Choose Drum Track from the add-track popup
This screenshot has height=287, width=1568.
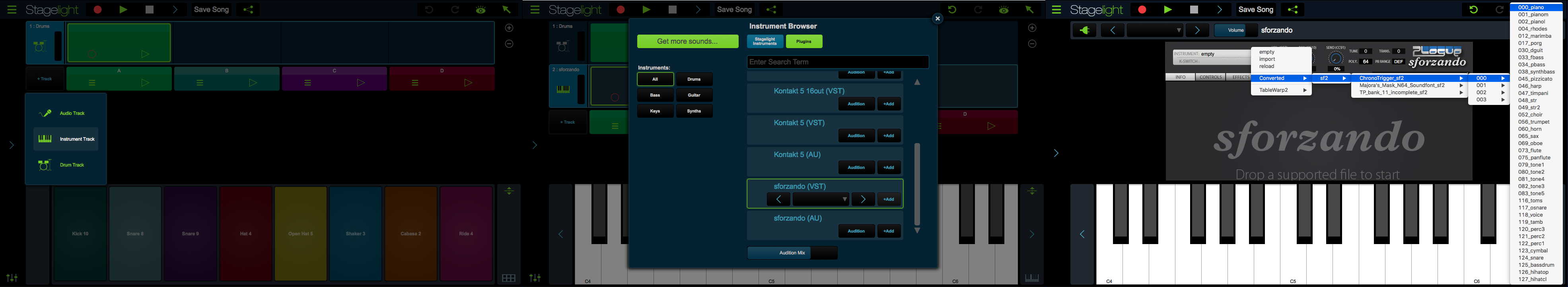pos(66,165)
